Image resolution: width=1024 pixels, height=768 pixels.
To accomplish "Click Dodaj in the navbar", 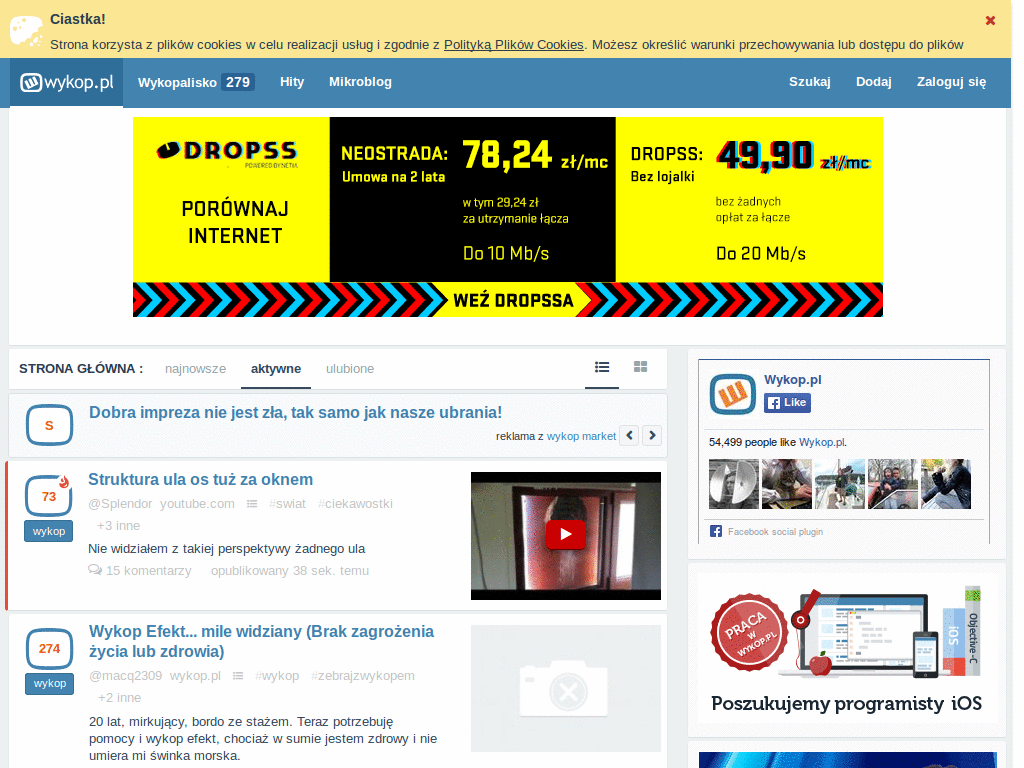I will pos(873,82).
